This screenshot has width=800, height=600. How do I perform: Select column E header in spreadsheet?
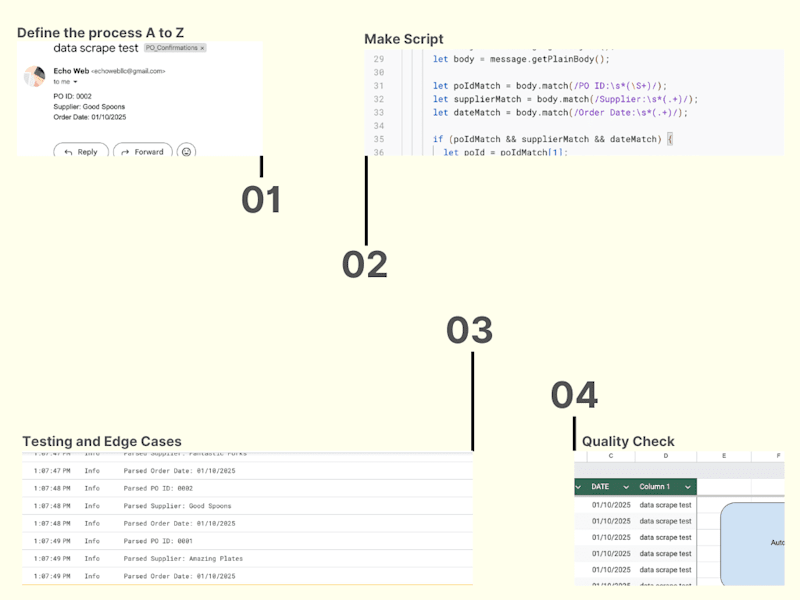724,456
